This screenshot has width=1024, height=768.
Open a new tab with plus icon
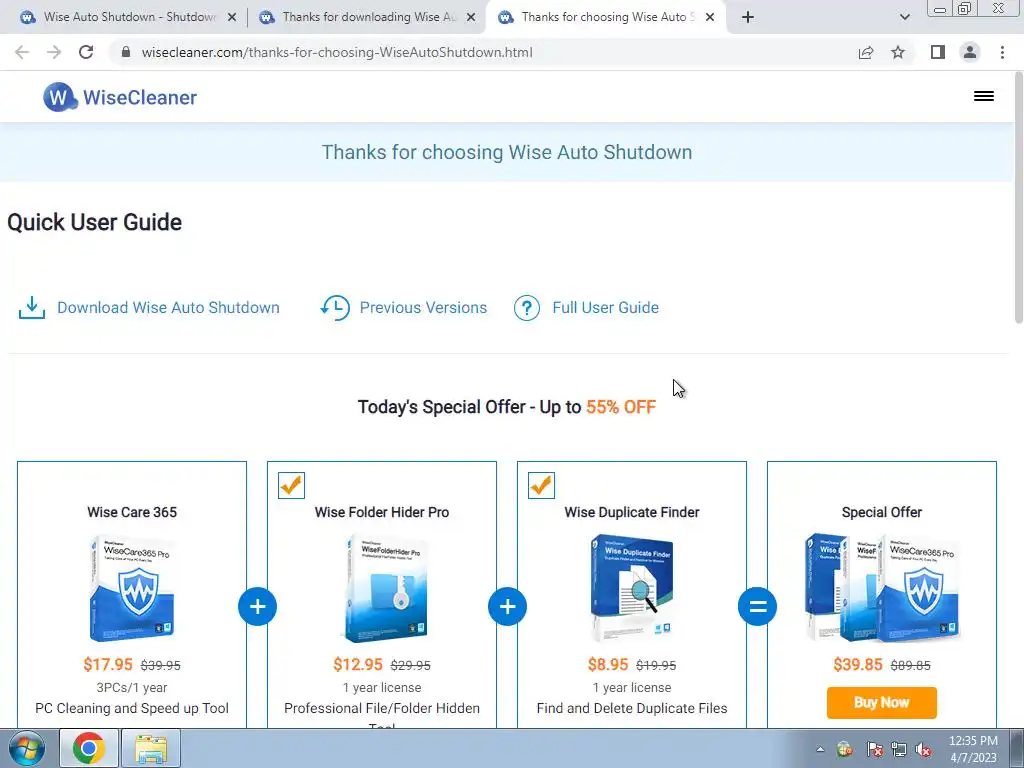coord(748,18)
